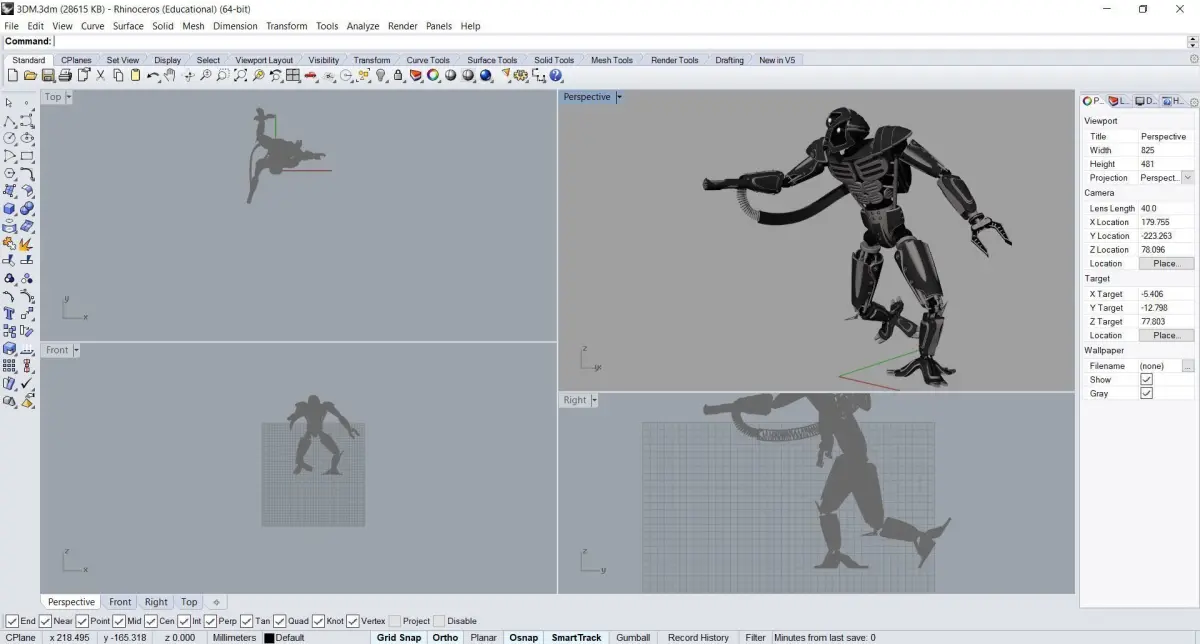
Task: Open the File menu
Action: click(x=12, y=26)
